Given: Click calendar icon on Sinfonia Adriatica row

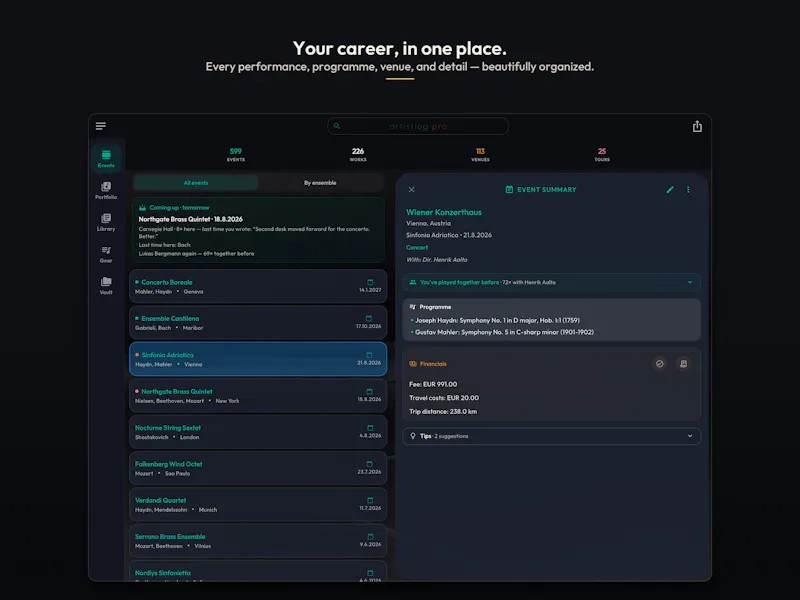Looking at the screenshot, I should tap(369, 355).
